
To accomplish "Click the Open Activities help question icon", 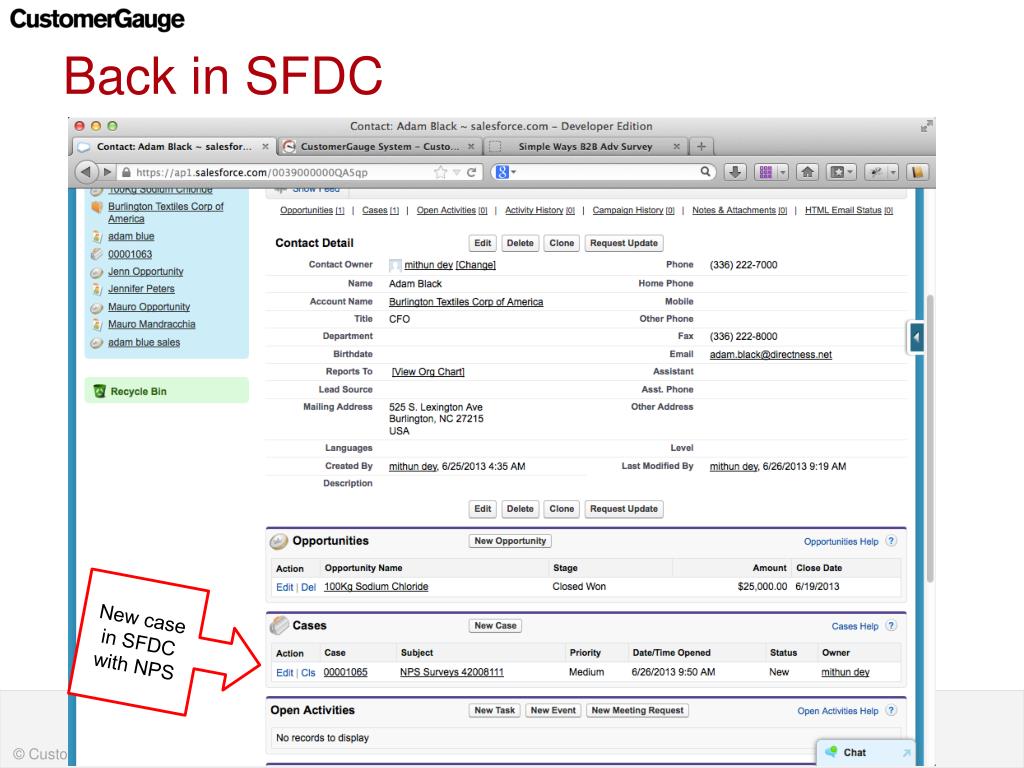I will tap(891, 710).
